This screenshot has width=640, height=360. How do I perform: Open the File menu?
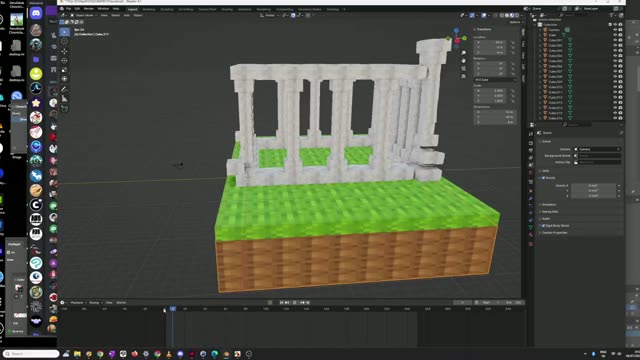tap(68, 9)
